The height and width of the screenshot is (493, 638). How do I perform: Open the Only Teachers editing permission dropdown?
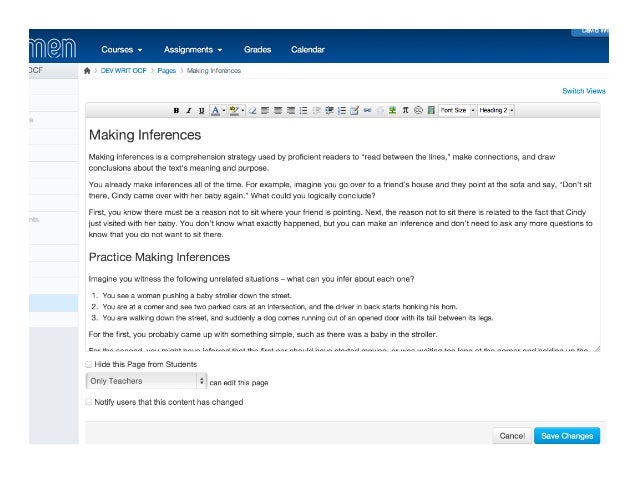click(146, 381)
